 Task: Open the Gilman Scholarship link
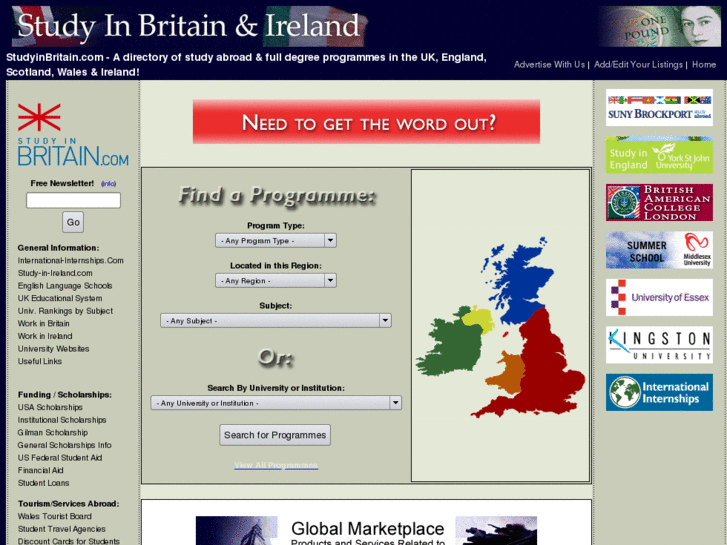(x=52, y=432)
